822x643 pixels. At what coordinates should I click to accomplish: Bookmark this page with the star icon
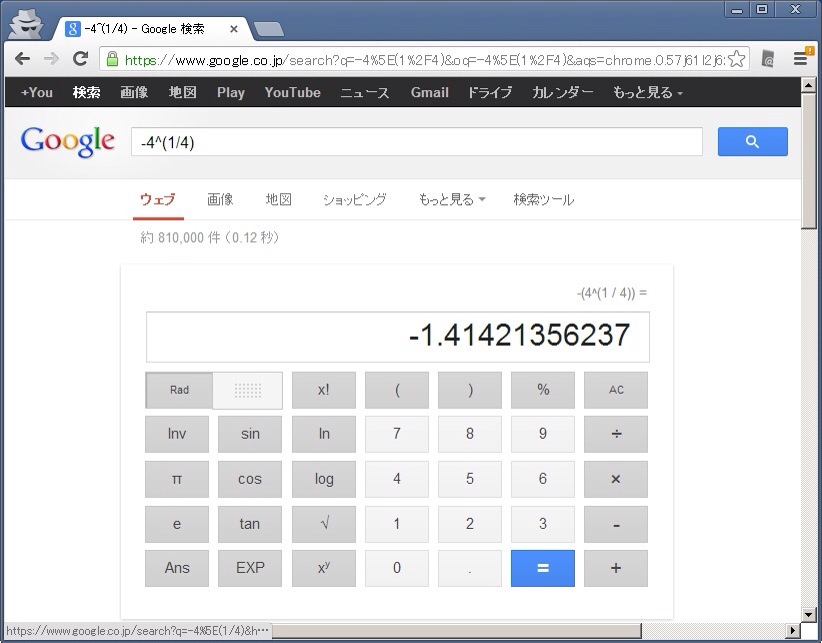tap(737, 59)
